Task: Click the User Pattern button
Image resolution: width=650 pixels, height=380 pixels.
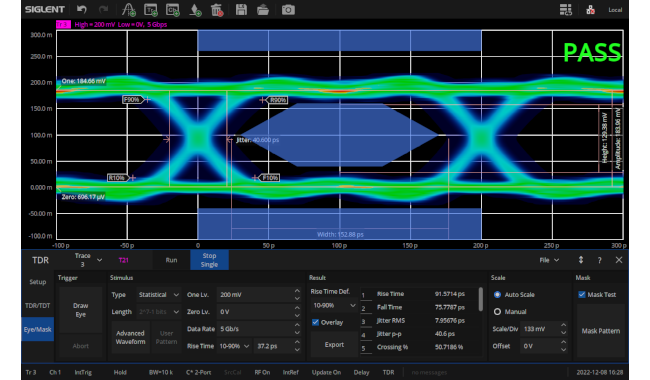Action: 166,337
